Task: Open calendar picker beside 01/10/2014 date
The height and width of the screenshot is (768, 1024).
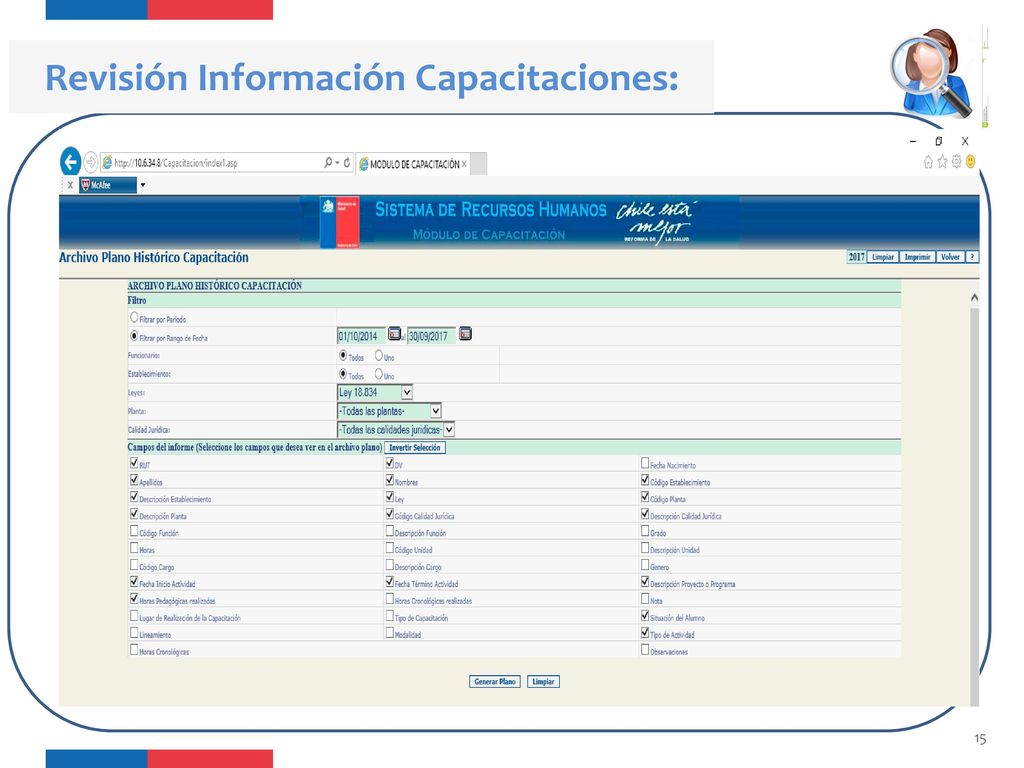Action: (x=394, y=334)
